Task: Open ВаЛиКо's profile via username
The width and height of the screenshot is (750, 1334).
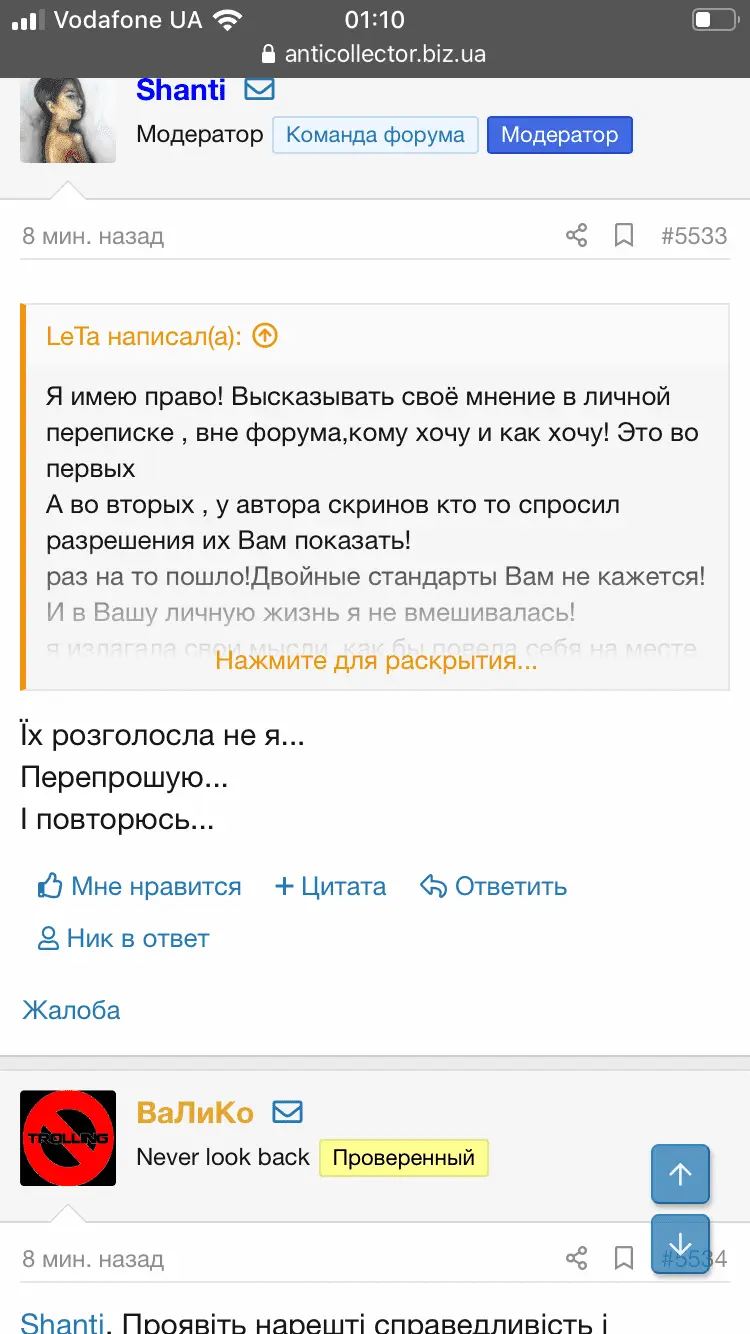Action: click(195, 1112)
